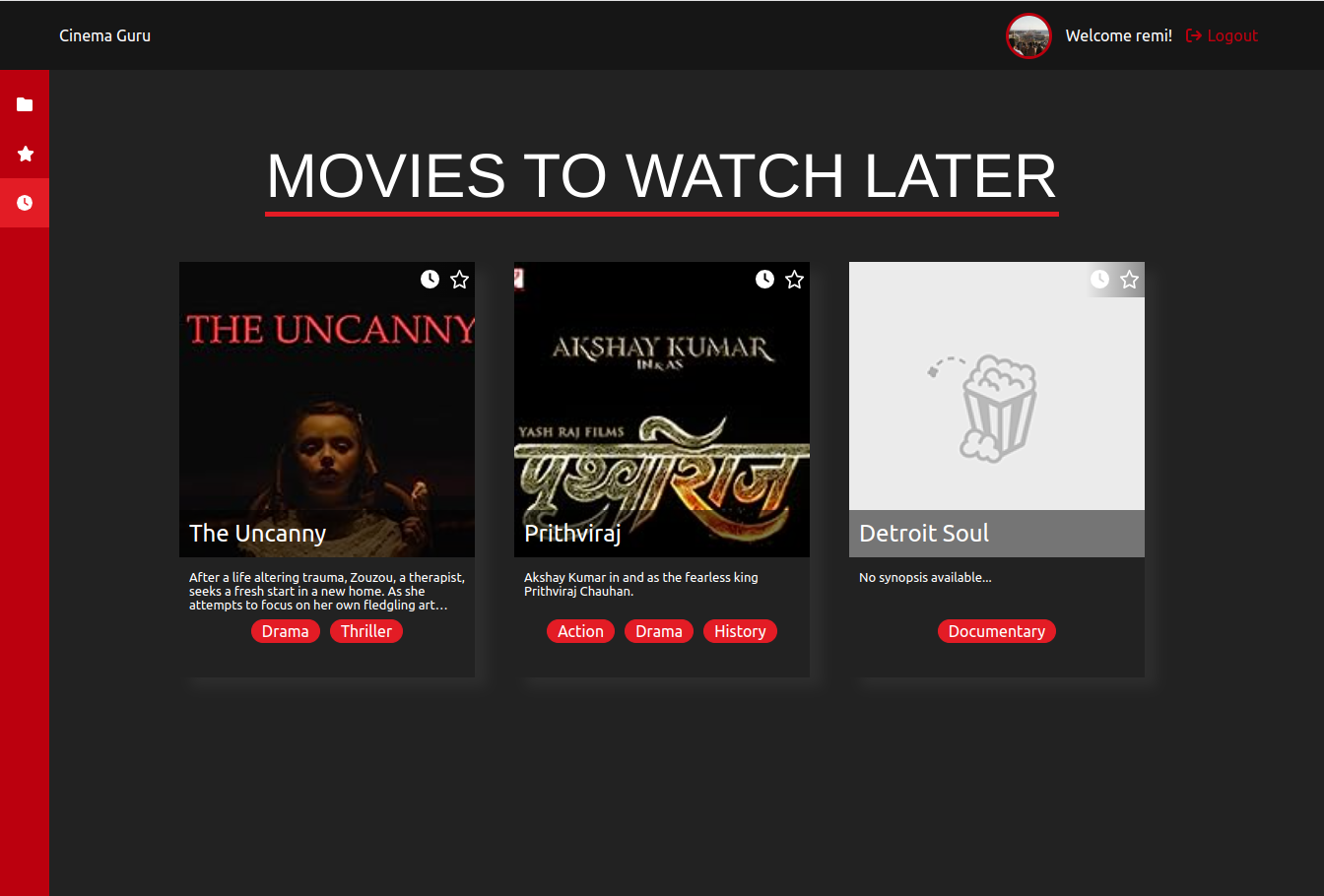This screenshot has height=896, width=1324.
Task: Select the watch later clock icon in sidebar
Action: [x=25, y=202]
